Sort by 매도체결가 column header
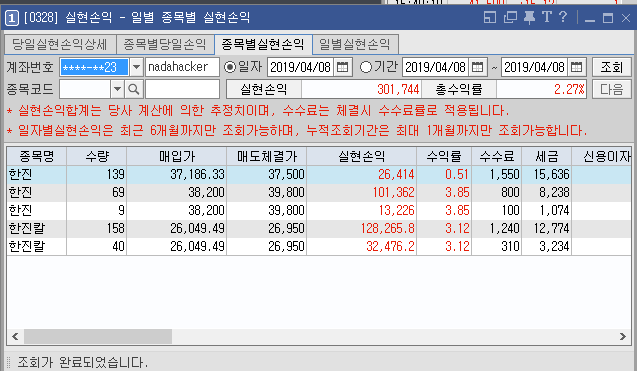Screen dimensions: 637x371 (266, 156)
